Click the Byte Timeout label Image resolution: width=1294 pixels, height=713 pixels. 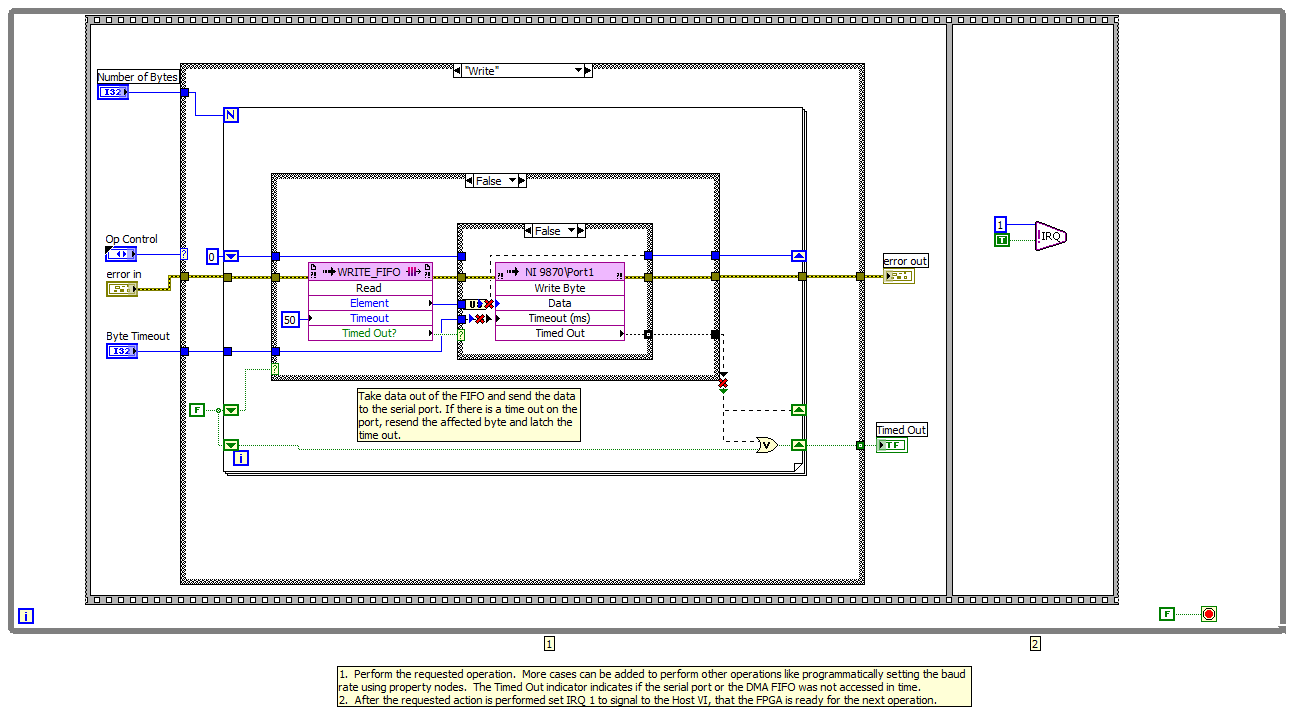click(138, 336)
